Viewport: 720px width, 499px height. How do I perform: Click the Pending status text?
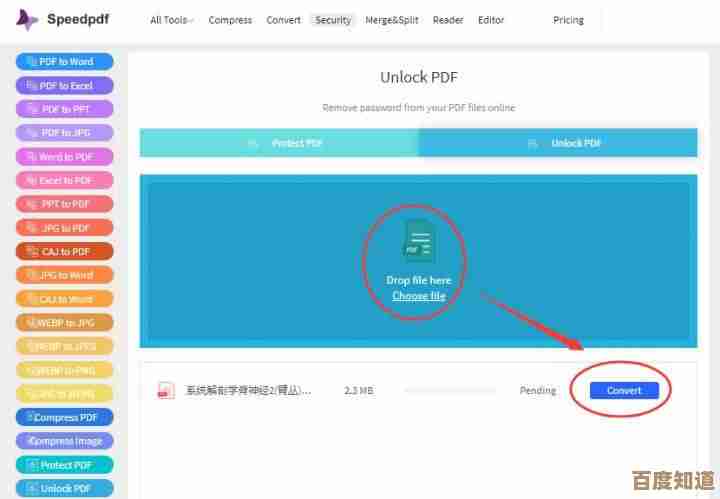click(x=538, y=391)
